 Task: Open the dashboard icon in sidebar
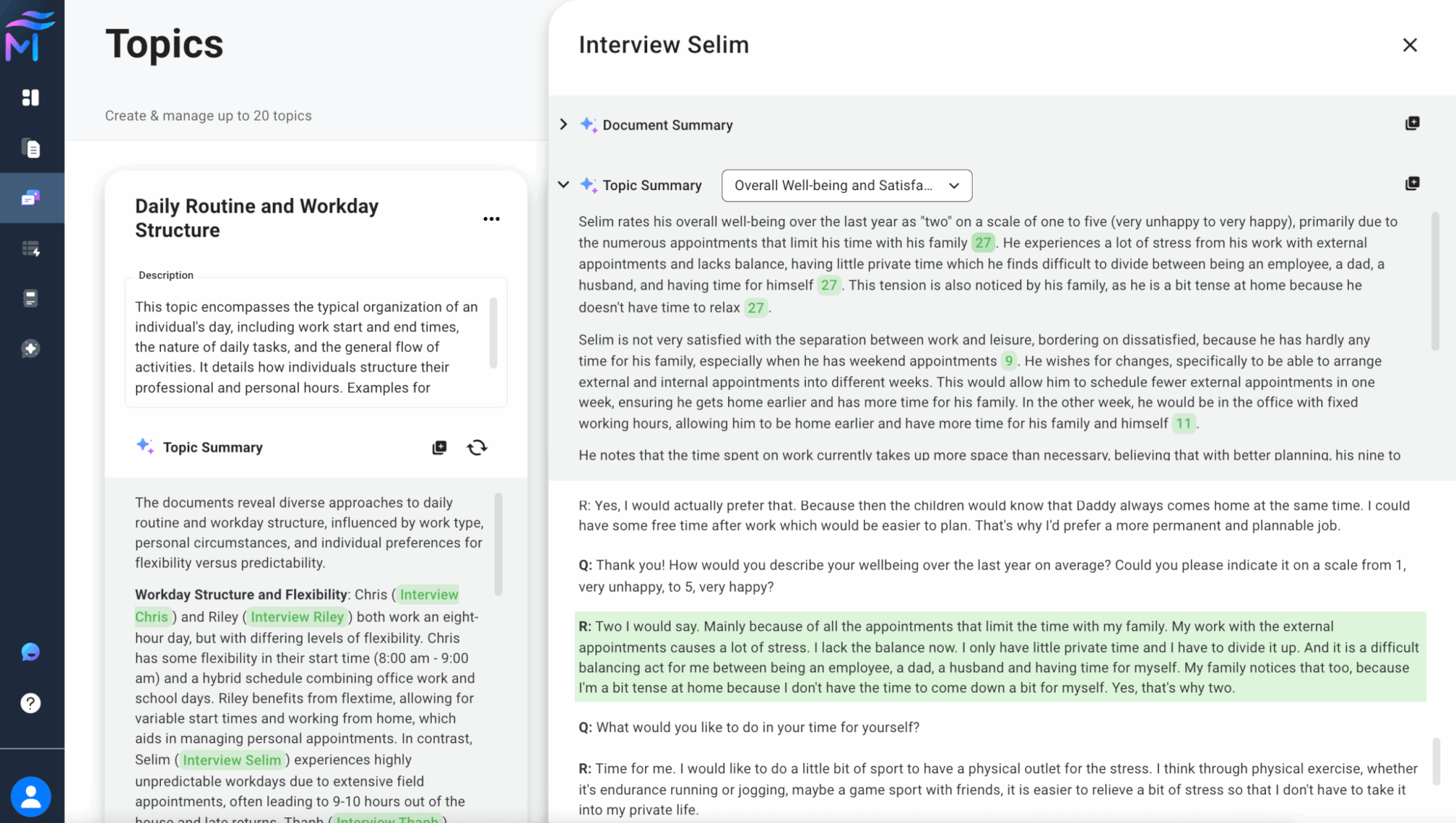31,98
